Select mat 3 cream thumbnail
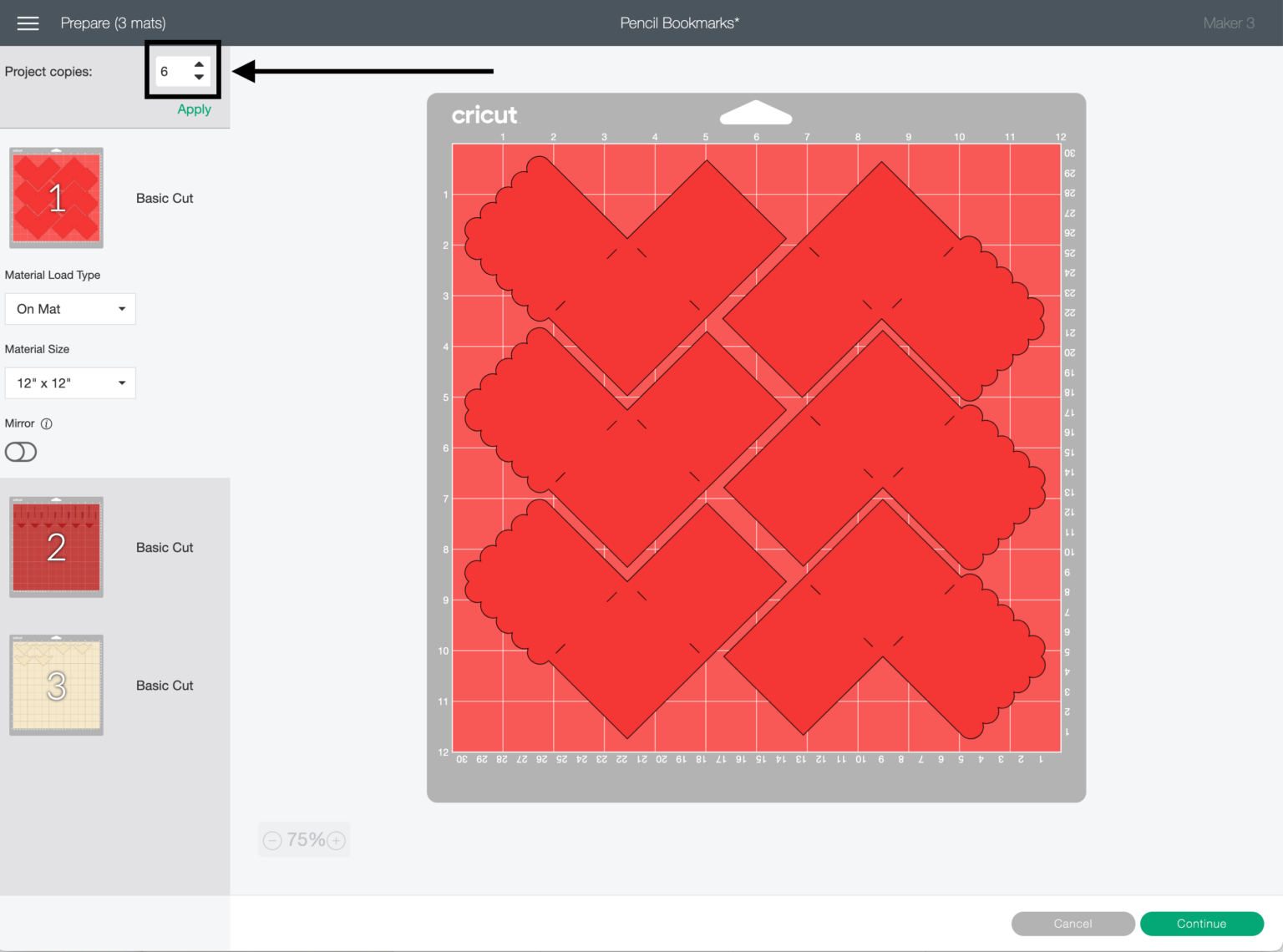The height and width of the screenshot is (952, 1283). coord(56,685)
